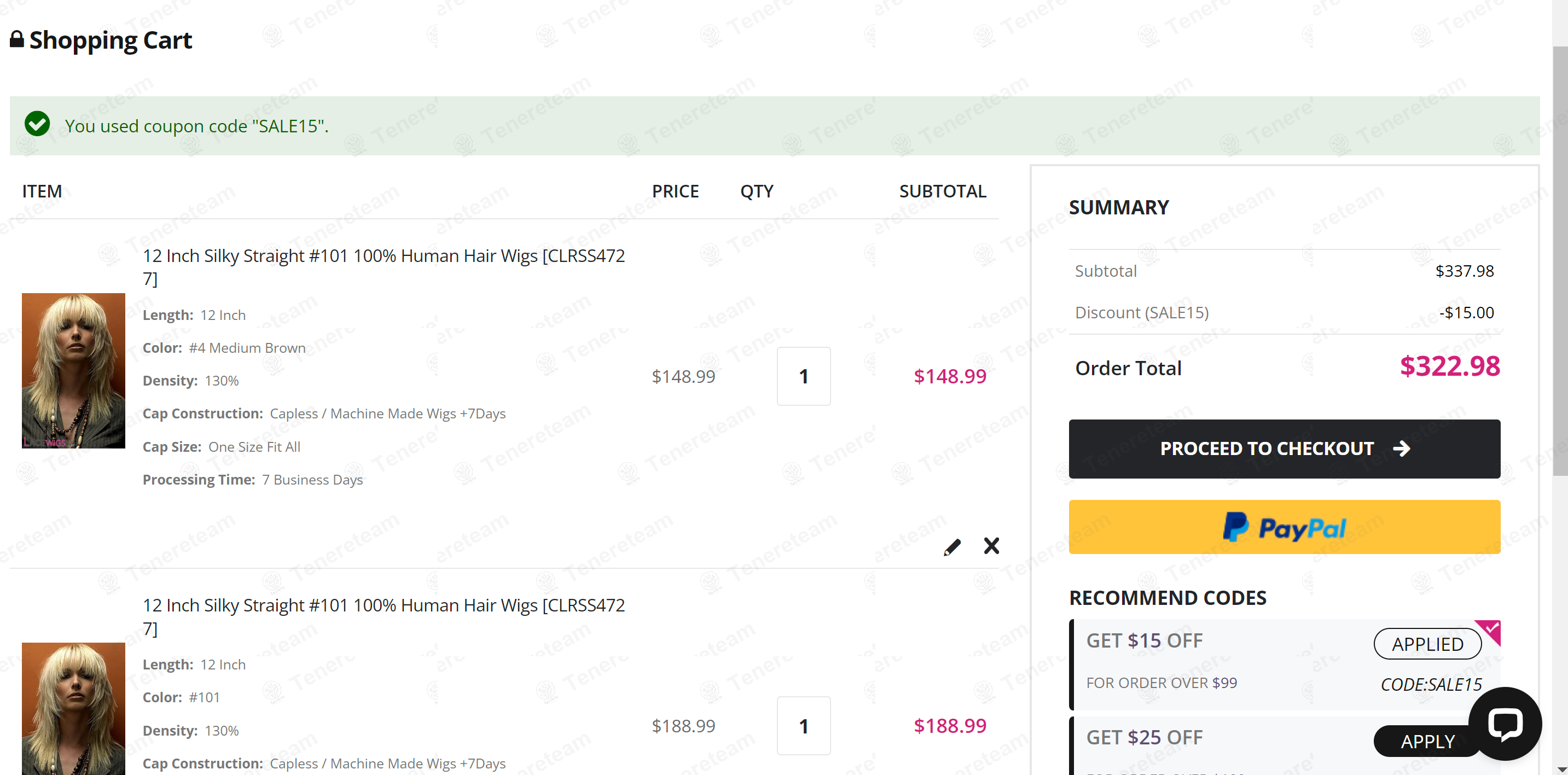Open the #101 color wig thumbnail

pos(74,709)
